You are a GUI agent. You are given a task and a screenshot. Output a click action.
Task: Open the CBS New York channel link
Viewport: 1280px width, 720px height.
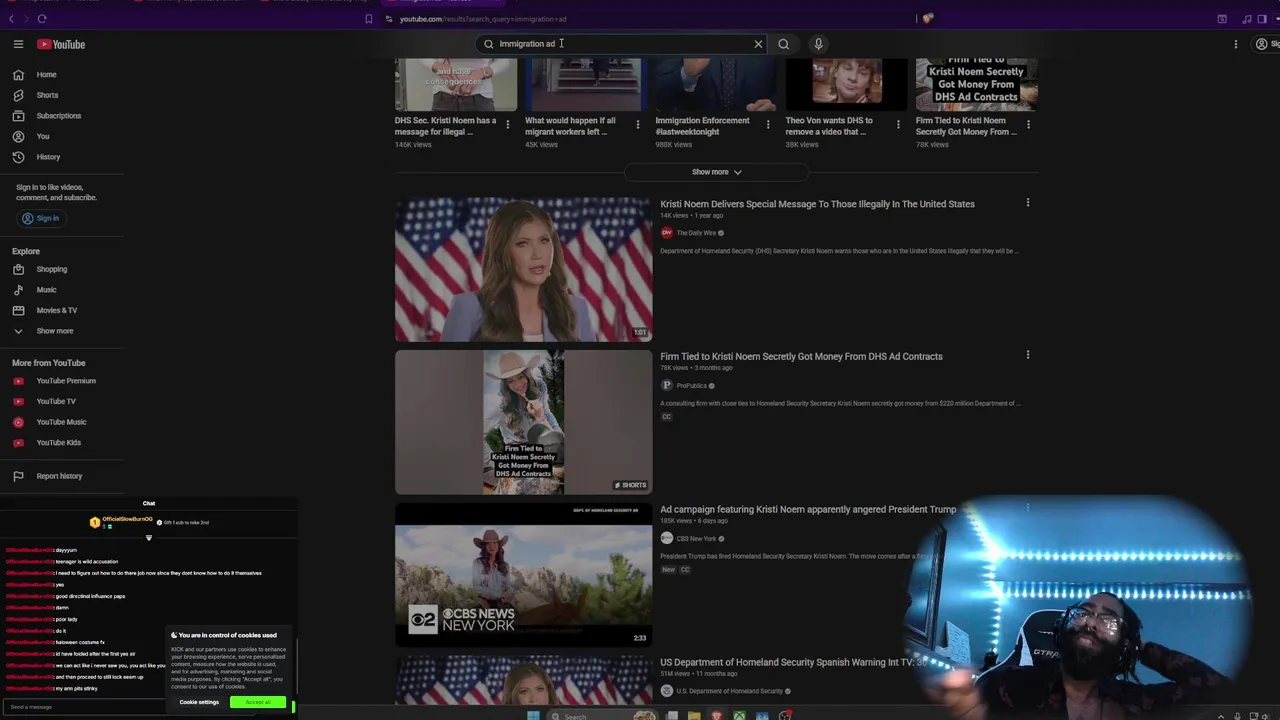coord(696,538)
